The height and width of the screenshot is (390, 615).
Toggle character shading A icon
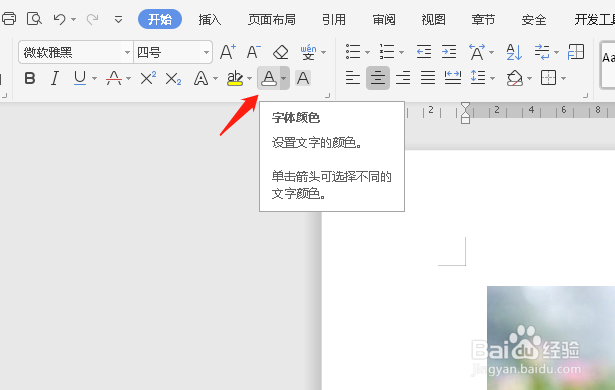pyautogui.click(x=303, y=78)
